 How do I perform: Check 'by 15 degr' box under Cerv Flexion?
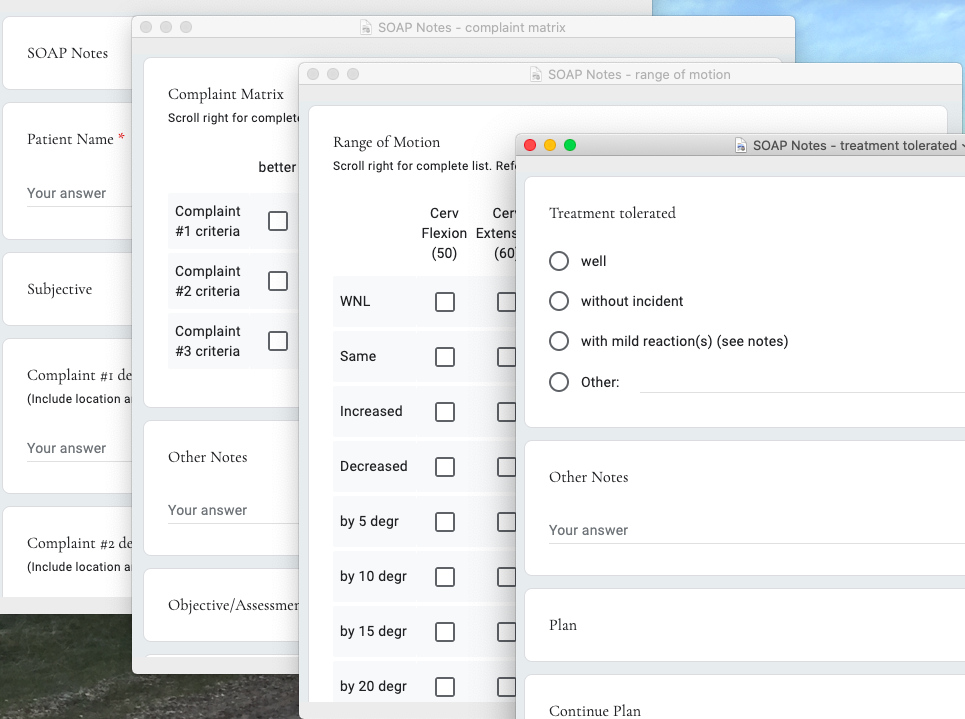445,632
